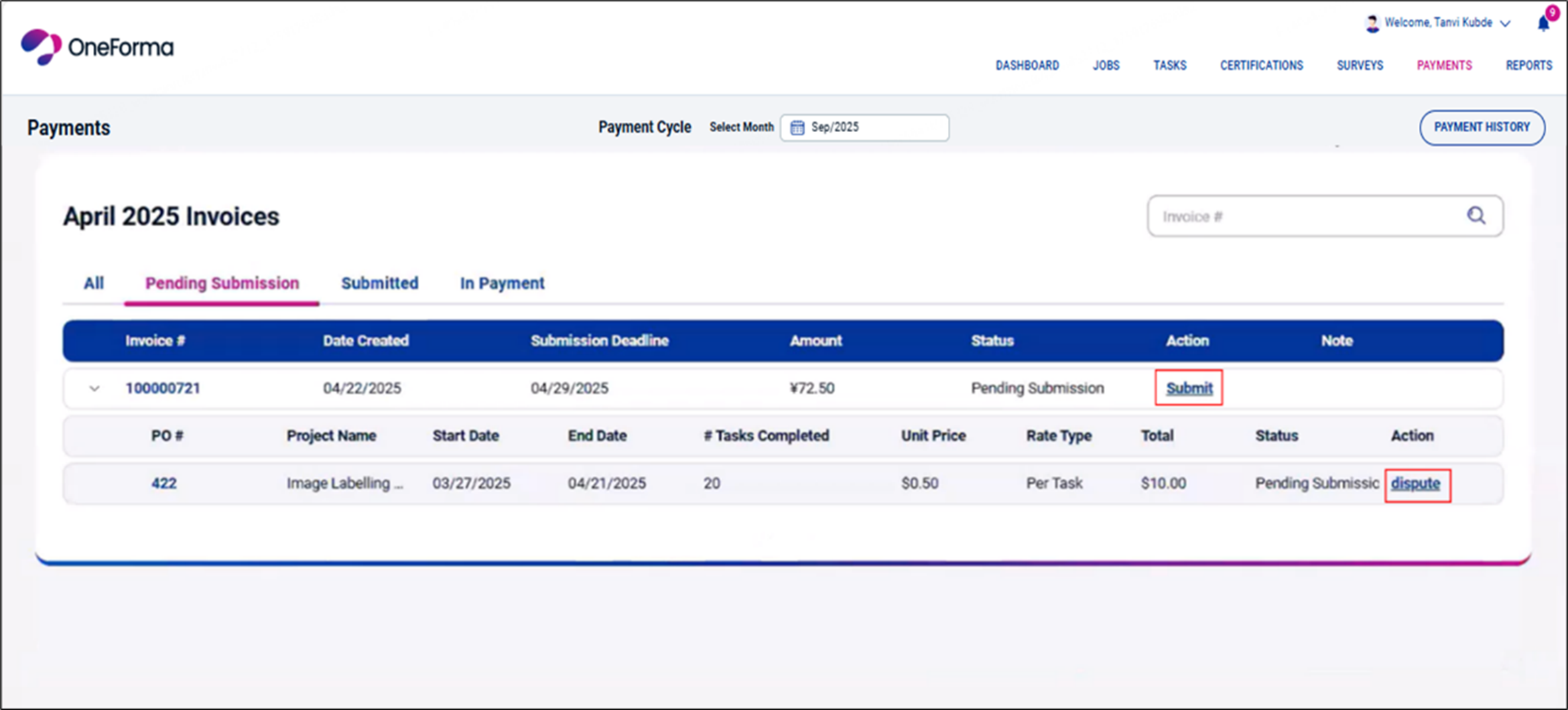
Task: Click the Payment History button
Action: (1482, 127)
